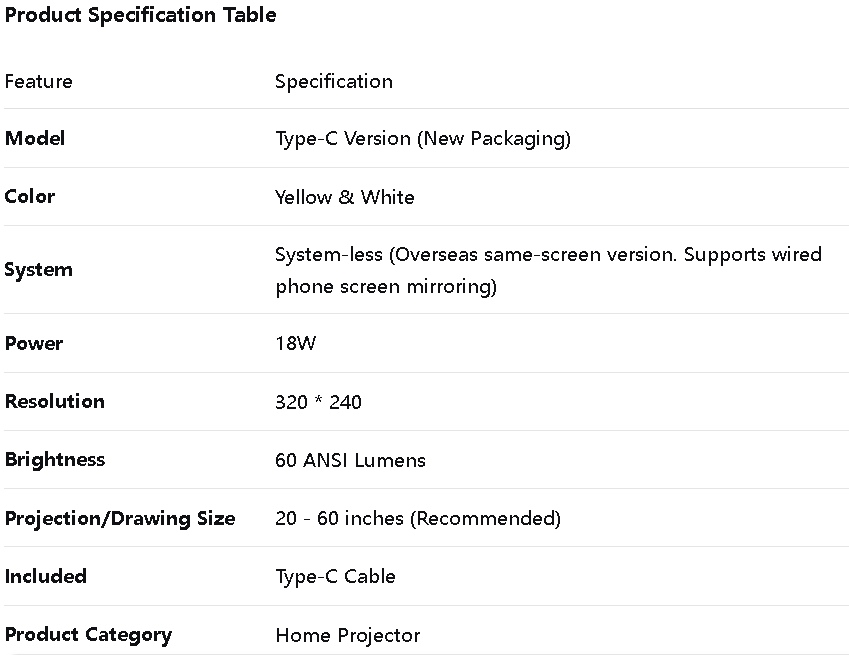
Task: Select the Projection/Drawing Size label
Action: tap(120, 518)
